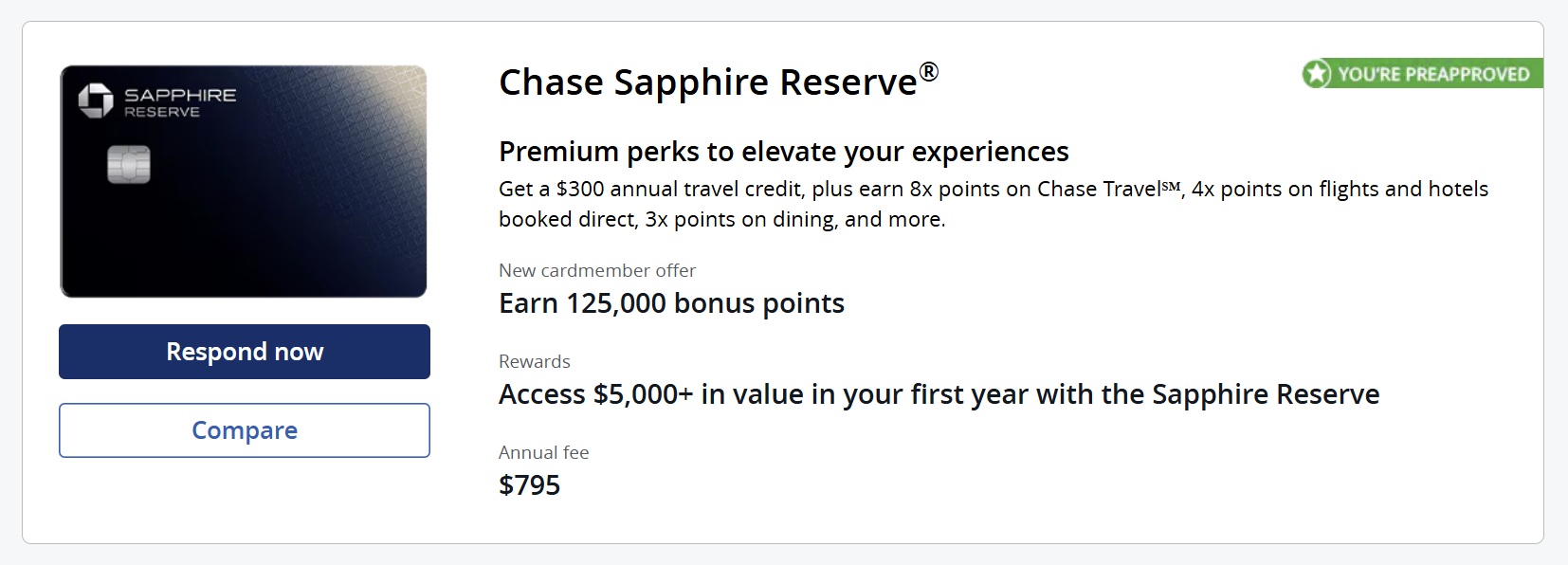Click the $795 annual fee amount
The height and width of the screenshot is (565, 1568).
click(x=529, y=485)
